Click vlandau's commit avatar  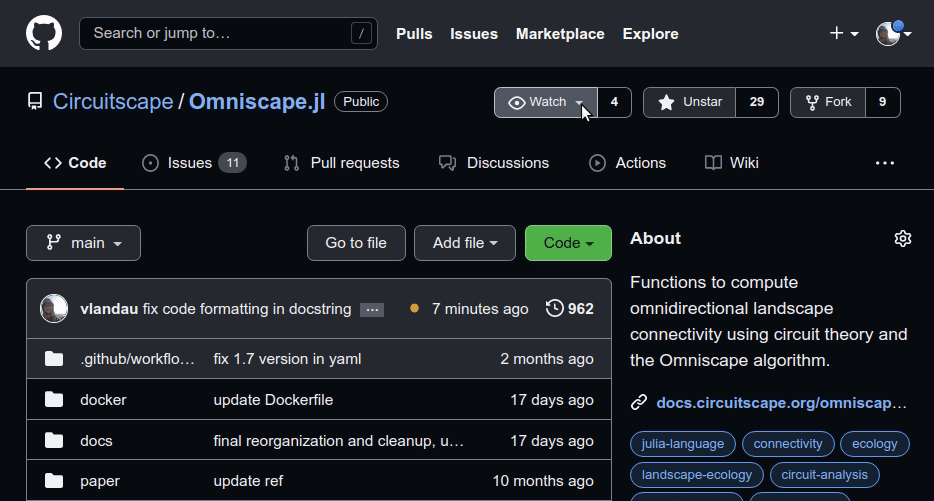54,309
